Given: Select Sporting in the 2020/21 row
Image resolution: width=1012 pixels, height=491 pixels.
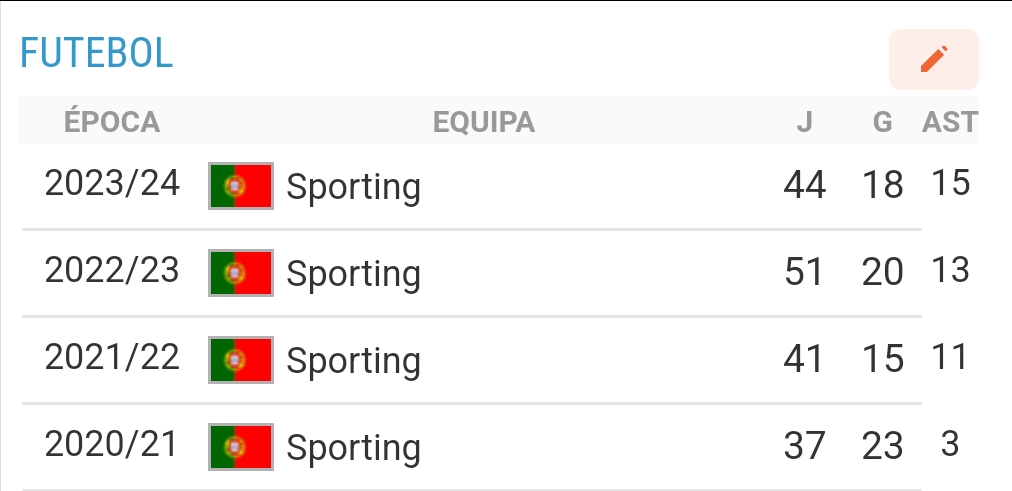Looking at the screenshot, I should pos(353,448).
